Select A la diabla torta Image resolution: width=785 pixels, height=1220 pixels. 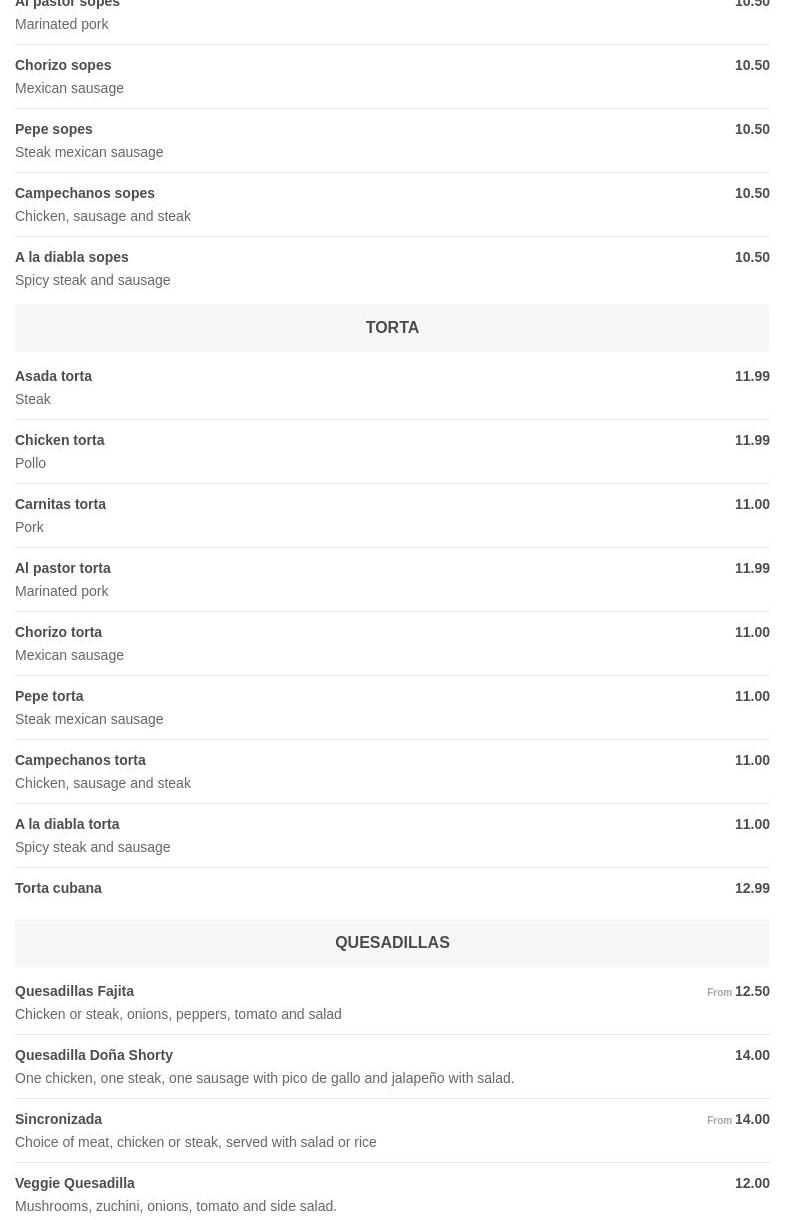68,825
